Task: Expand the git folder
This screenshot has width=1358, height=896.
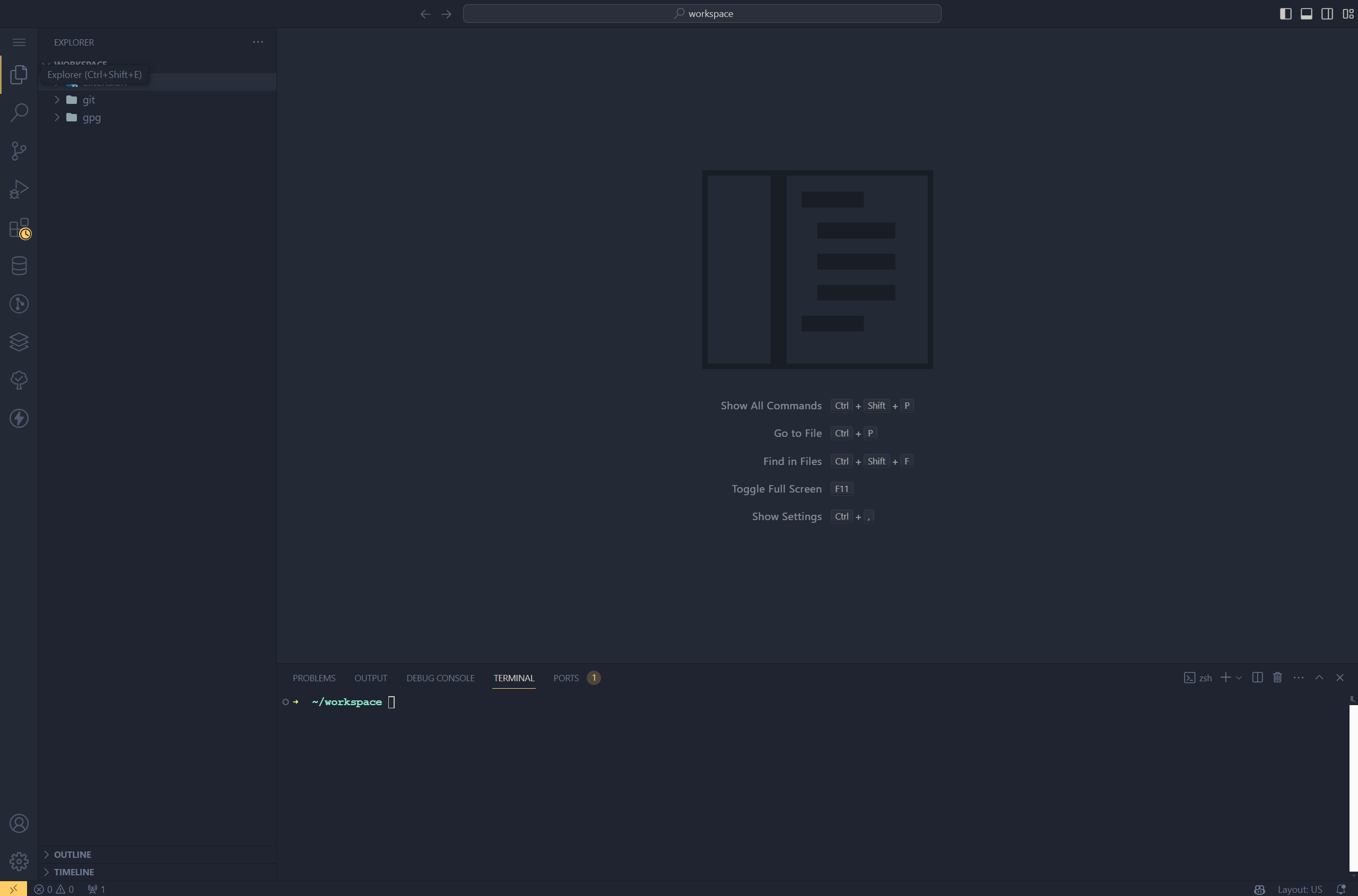Action: click(x=89, y=100)
